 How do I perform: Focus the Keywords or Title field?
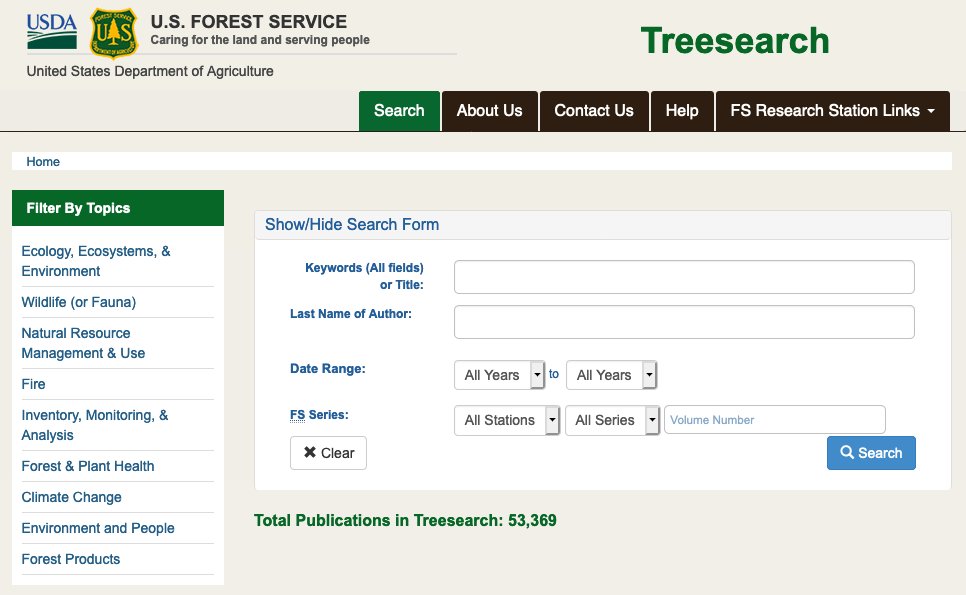coord(684,277)
